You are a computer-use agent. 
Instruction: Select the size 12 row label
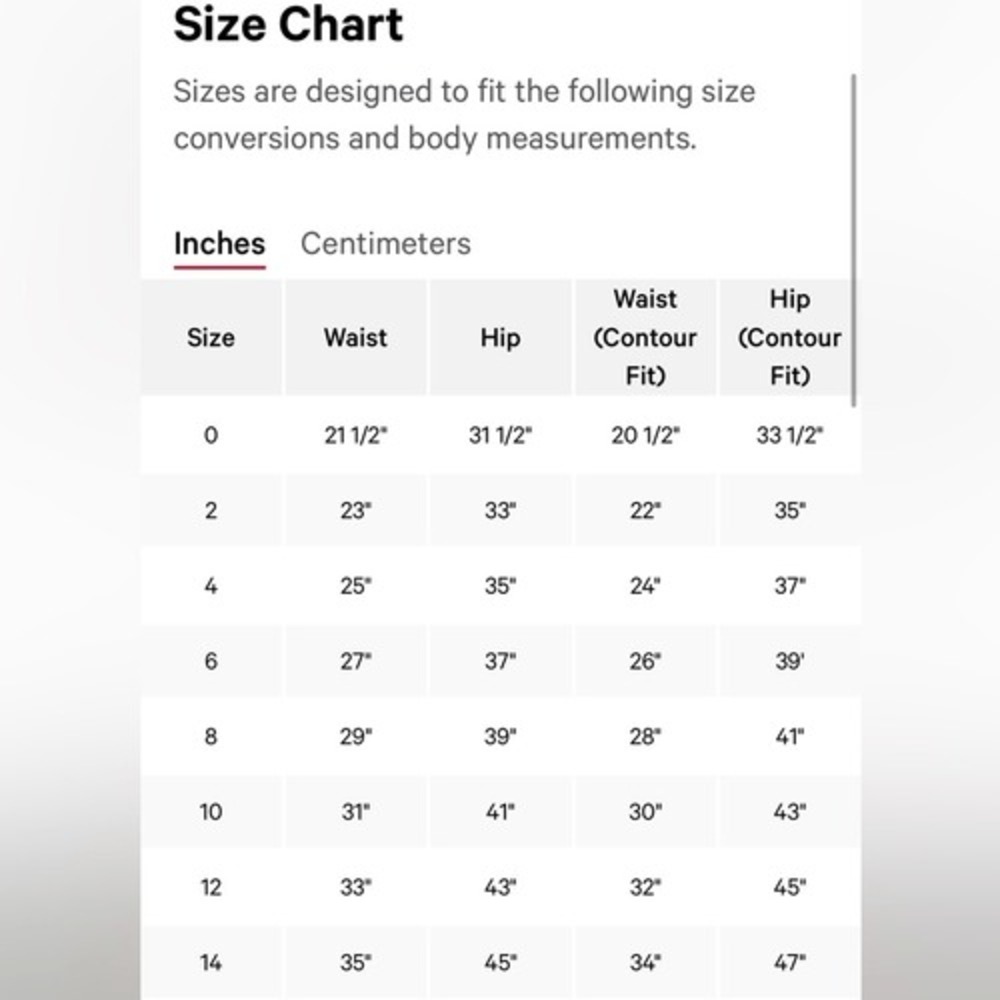click(210, 887)
